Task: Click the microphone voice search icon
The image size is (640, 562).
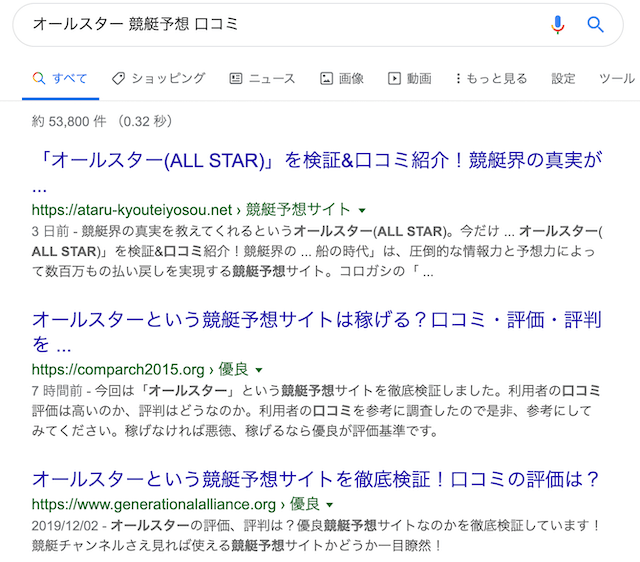Action: tap(558, 24)
